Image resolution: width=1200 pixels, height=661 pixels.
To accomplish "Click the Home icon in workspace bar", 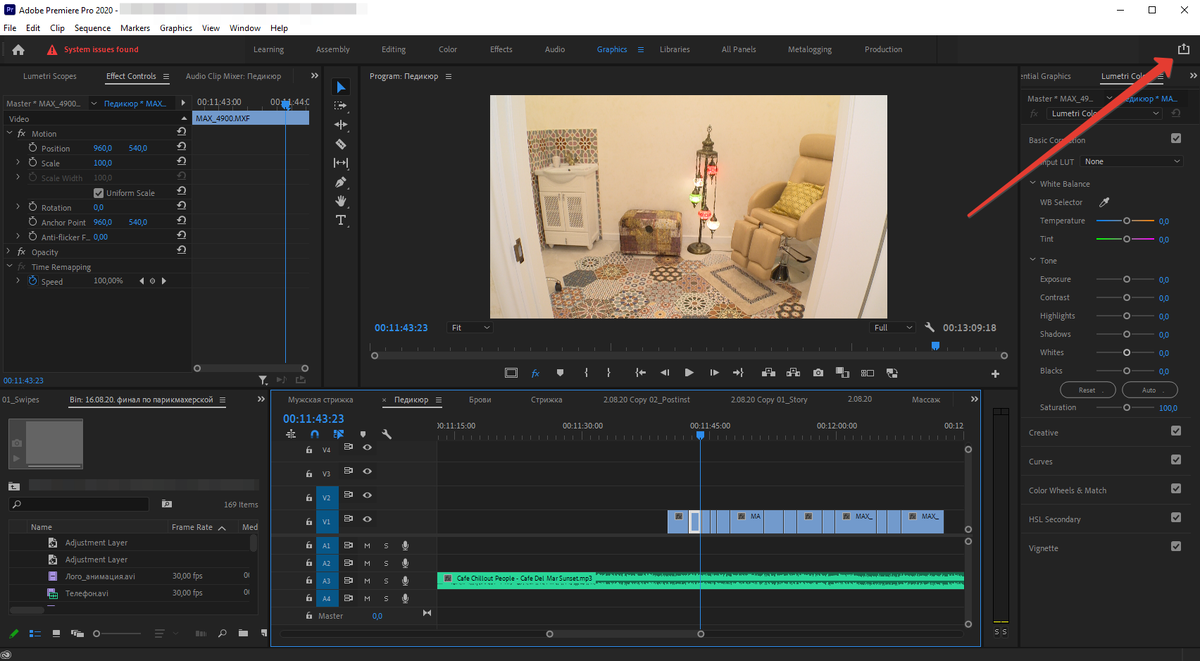I will (x=18, y=49).
